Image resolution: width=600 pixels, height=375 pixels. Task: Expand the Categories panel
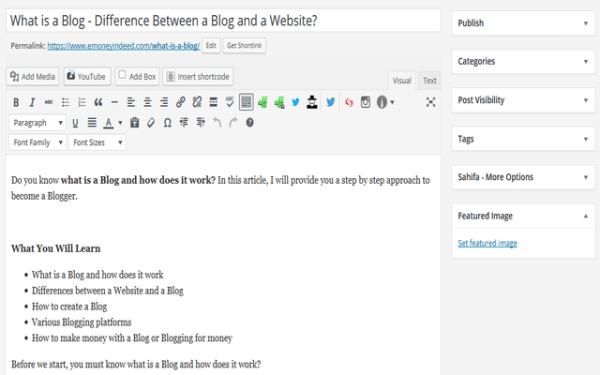(523, 61)
